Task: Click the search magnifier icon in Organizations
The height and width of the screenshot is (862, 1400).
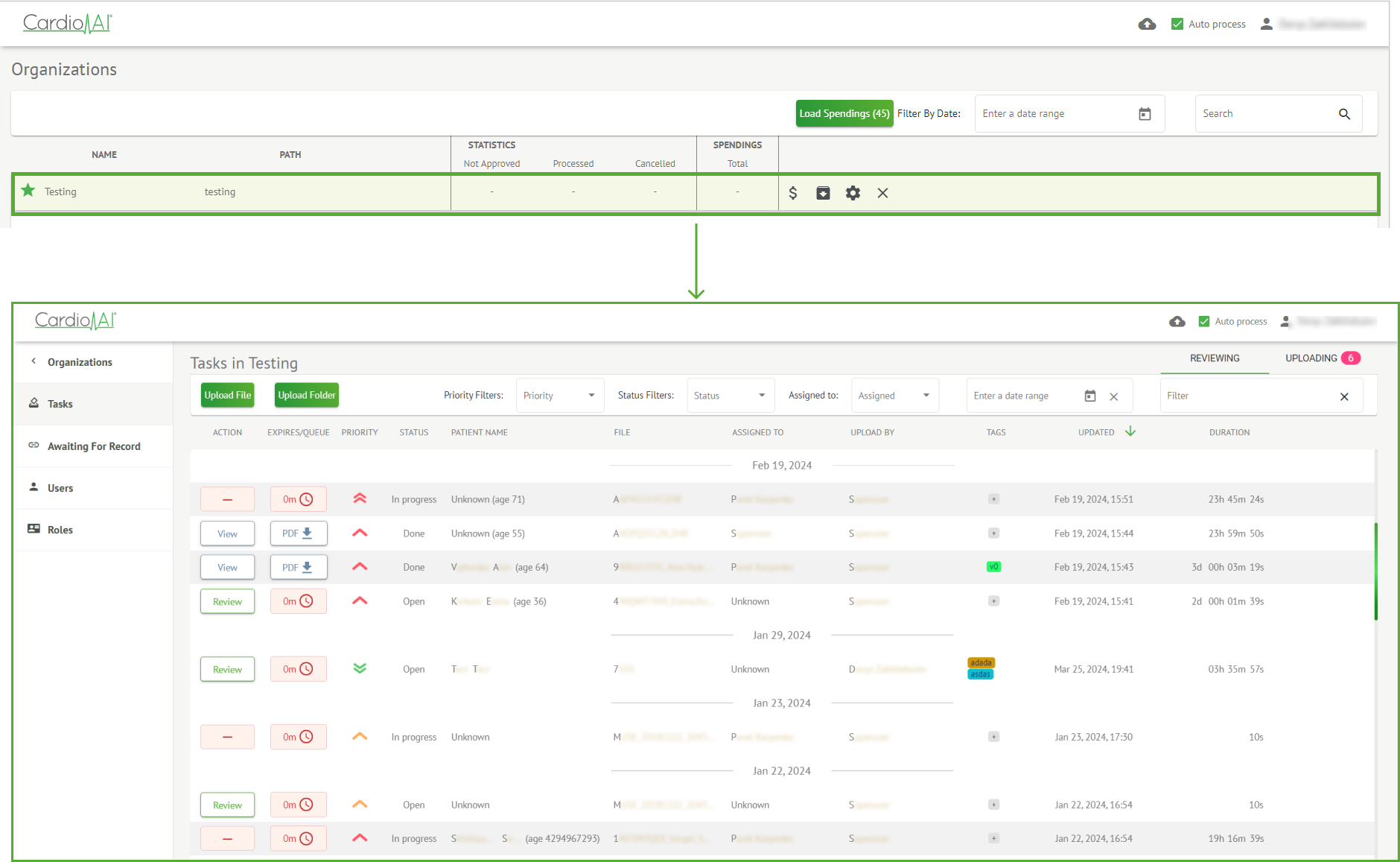Action: (1344, 114)
